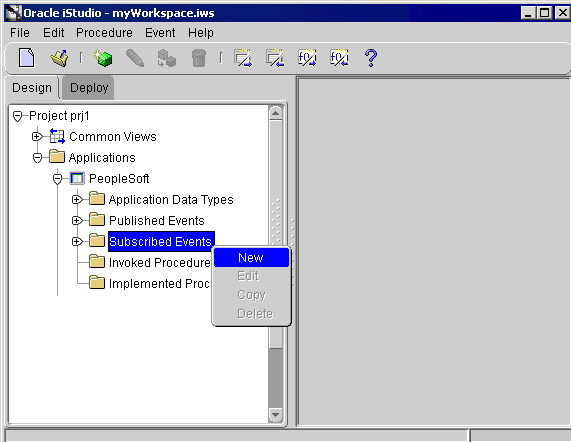
Task: Click the green Create New Object icon
Action: point(103,58)
